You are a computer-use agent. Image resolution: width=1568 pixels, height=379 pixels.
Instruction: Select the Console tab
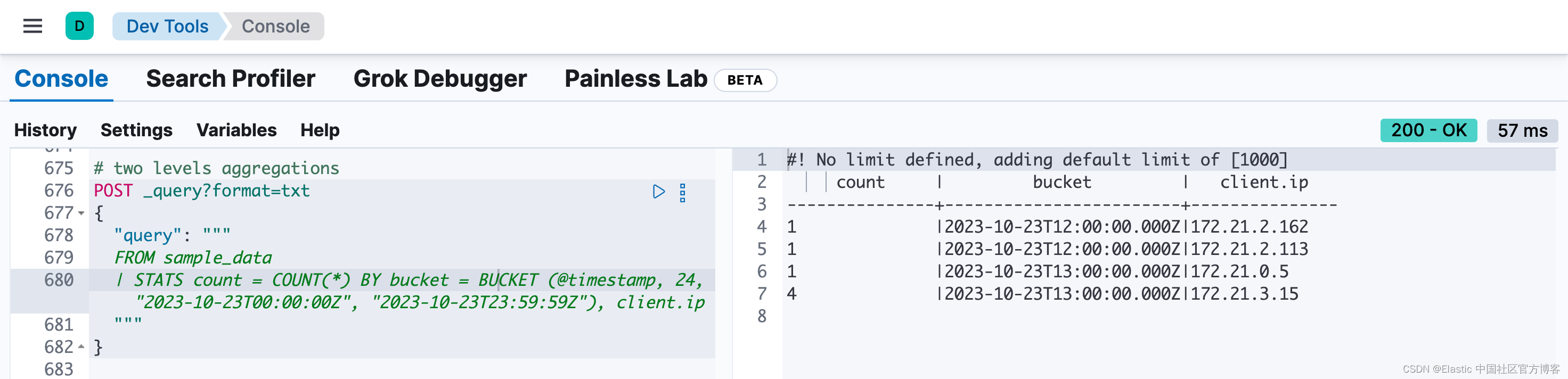coord(61,78)
